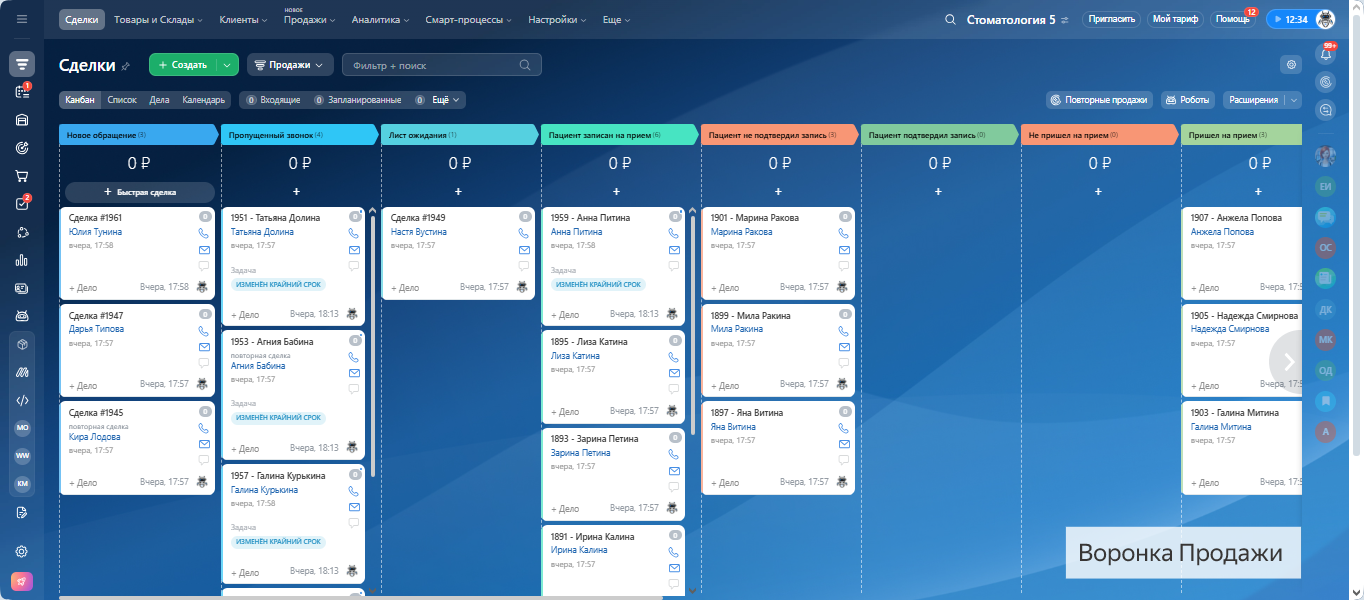Switch to the Дела view tab
The height and width of the screenshot is (600, 1364).
(159, 100)
